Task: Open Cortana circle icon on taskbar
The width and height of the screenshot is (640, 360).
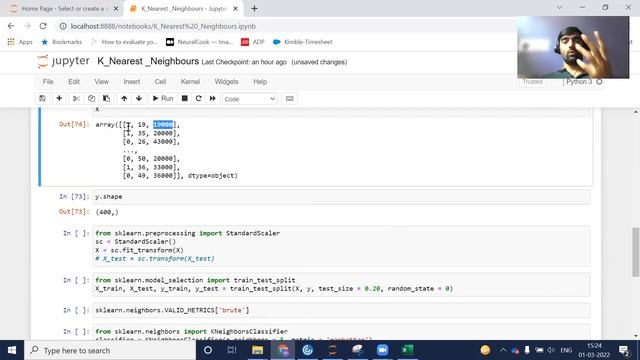Action: tap(208, 350)
